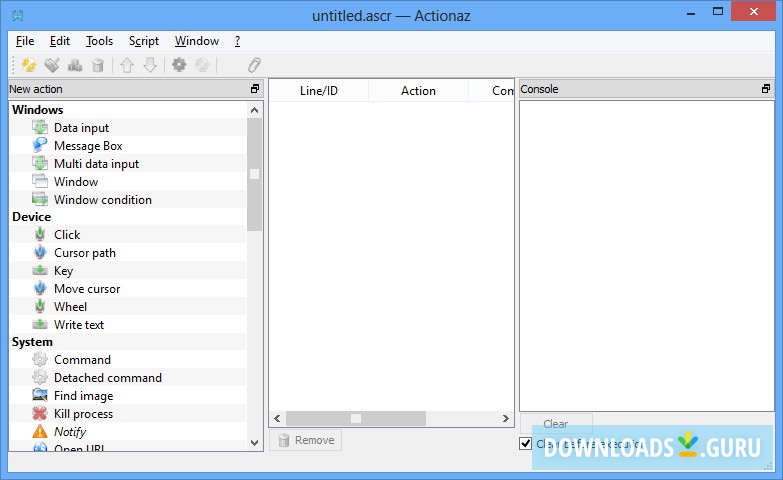Click the Find image icon
Screen dimensions: 783x480
(40, 395)
